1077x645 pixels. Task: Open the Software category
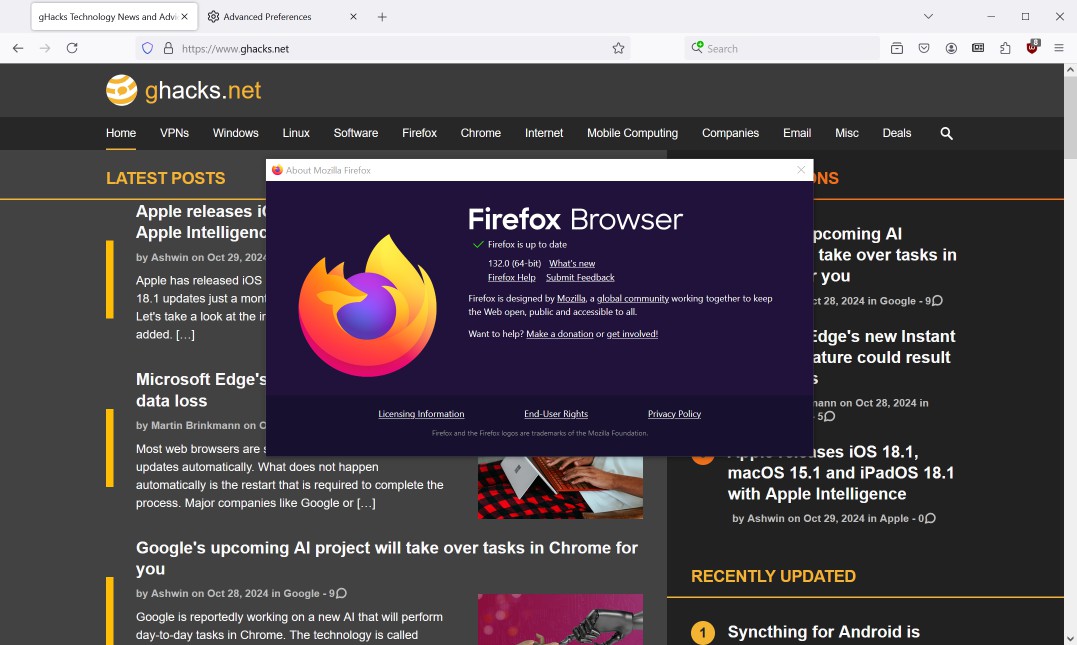coord(356,133)
